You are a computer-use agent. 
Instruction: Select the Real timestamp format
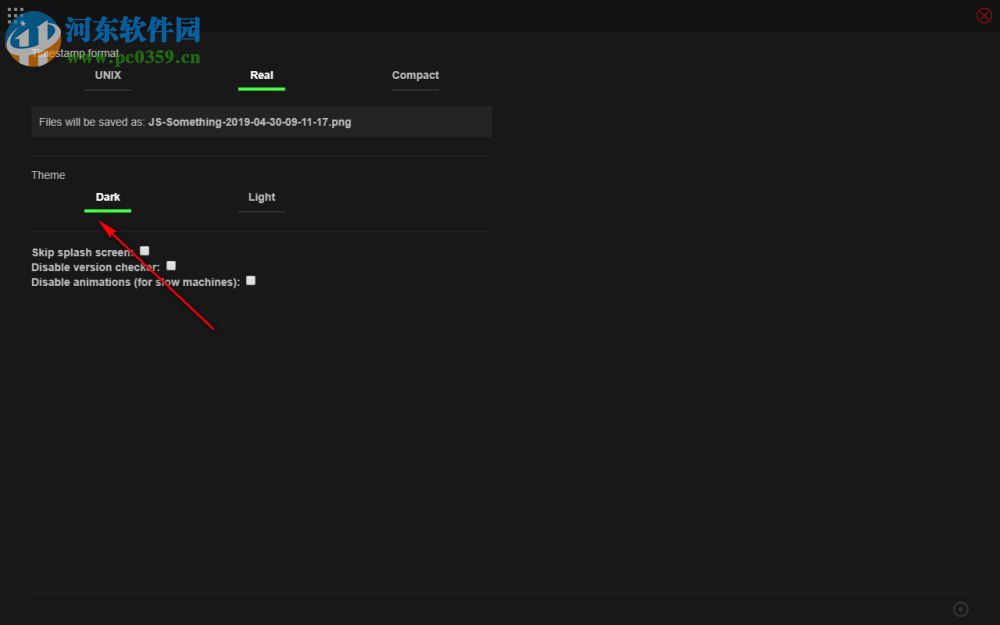(x=261, y=75)
